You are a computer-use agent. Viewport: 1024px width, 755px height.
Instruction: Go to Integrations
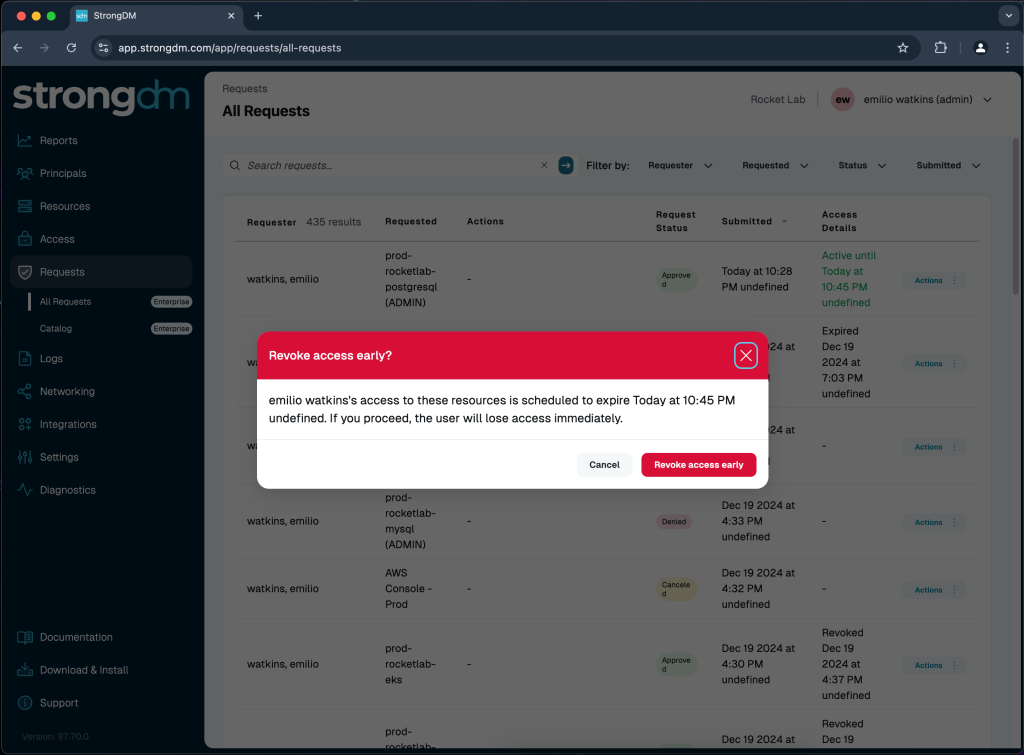coord(68,424)
